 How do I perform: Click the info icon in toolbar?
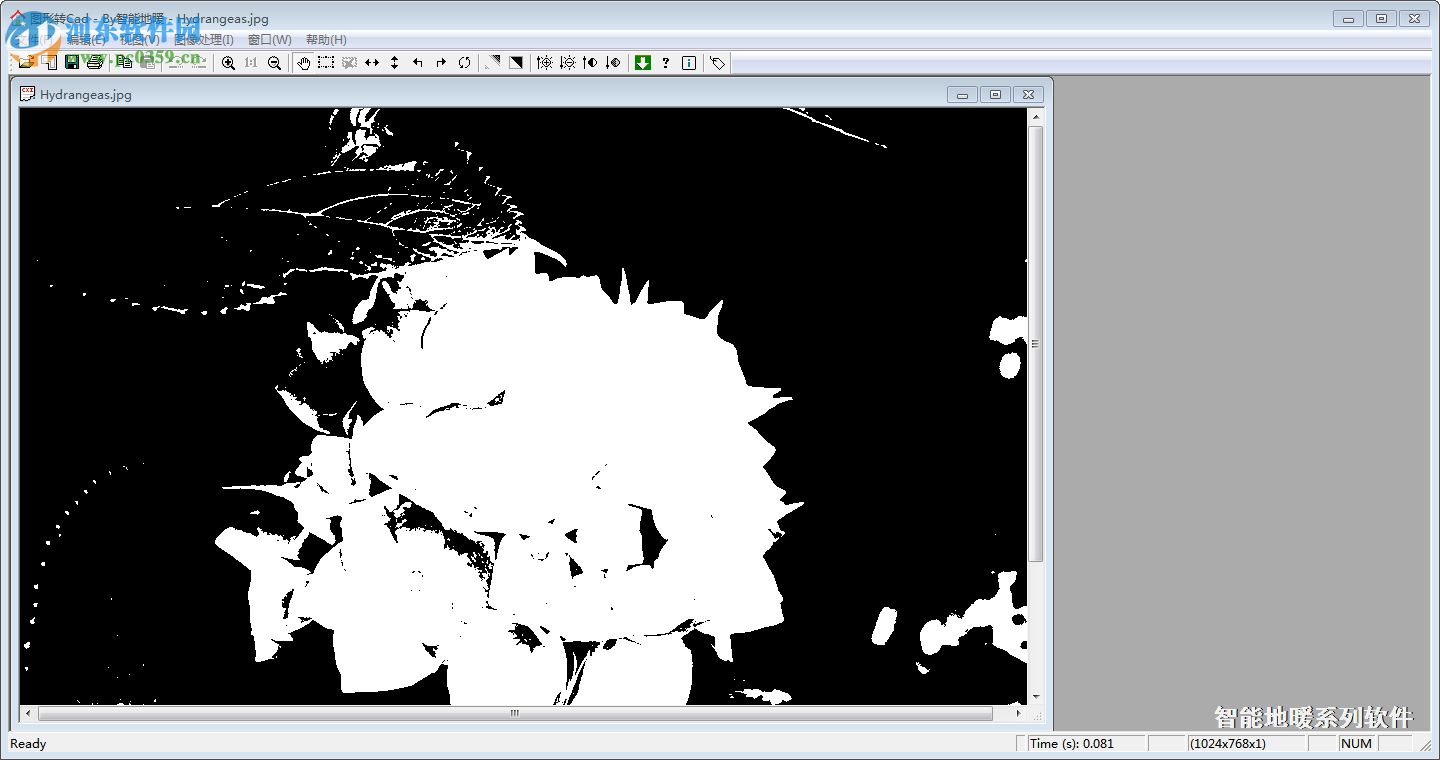coord(689,63)
